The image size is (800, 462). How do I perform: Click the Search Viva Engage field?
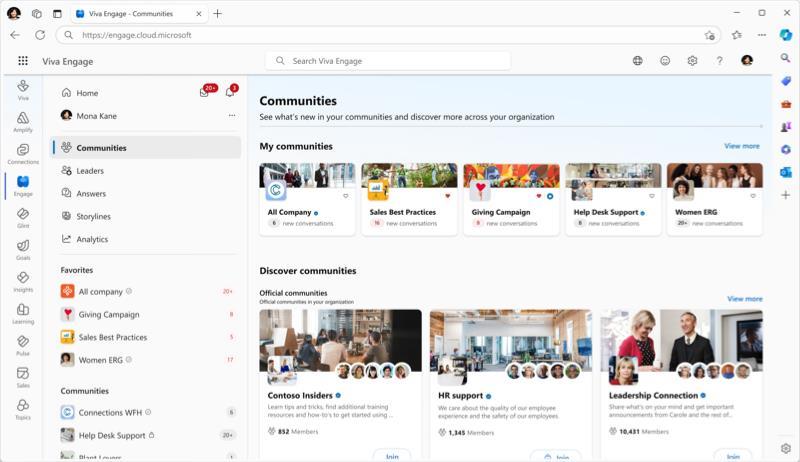[x=388, y=61]
